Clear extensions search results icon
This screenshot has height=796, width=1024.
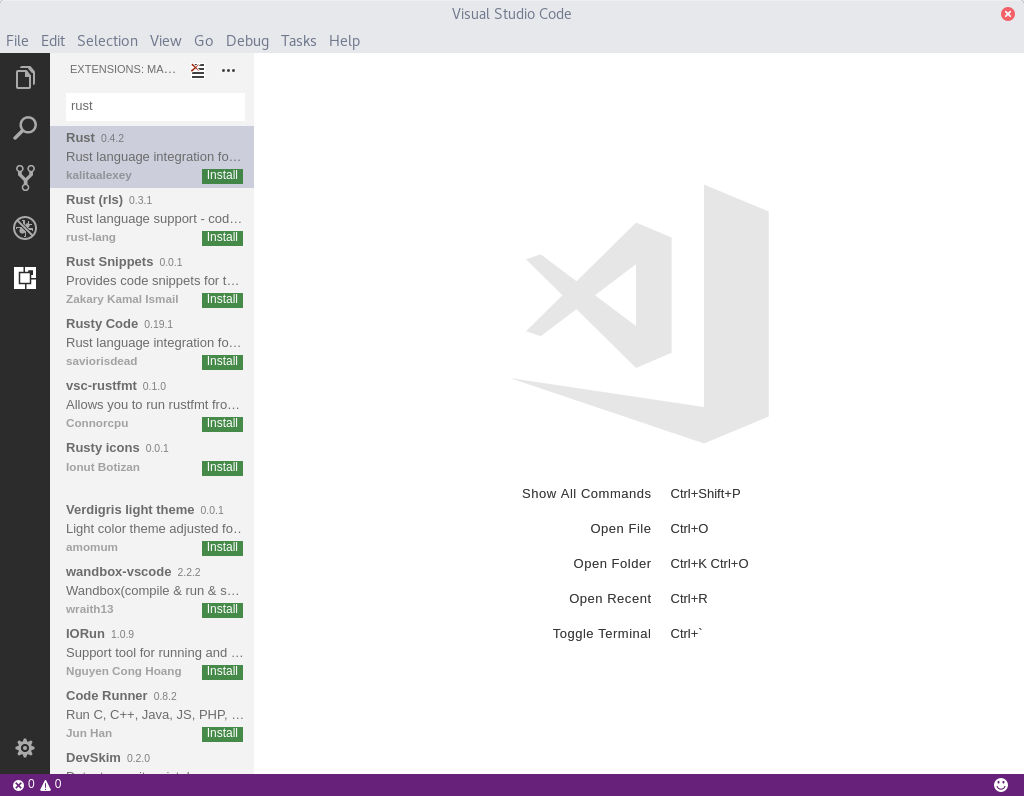pyautogui.click(x=197, y=71)
